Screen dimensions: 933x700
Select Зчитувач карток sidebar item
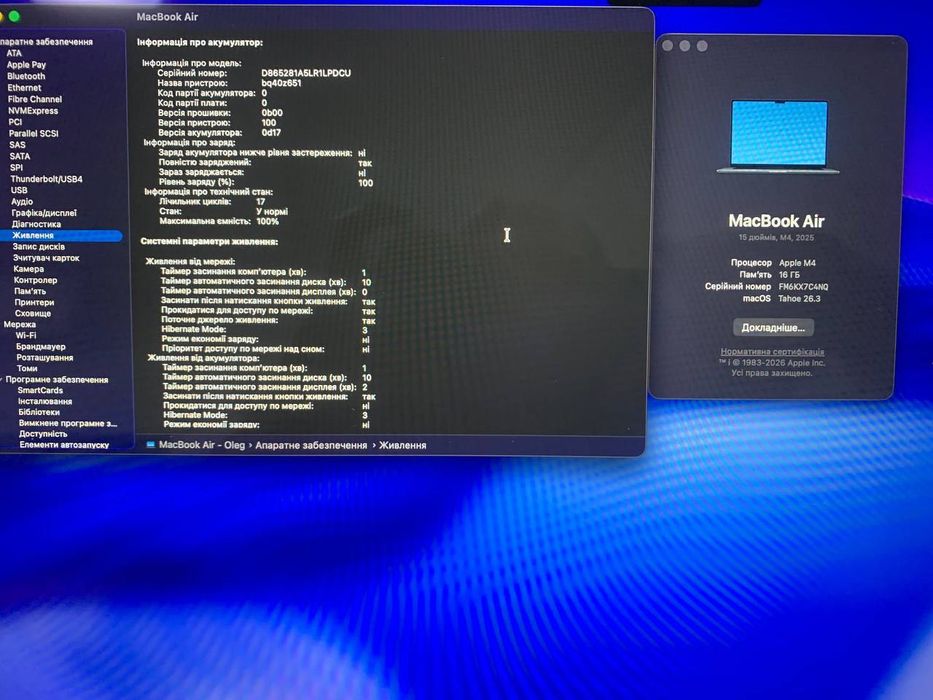tap(46, 258)
